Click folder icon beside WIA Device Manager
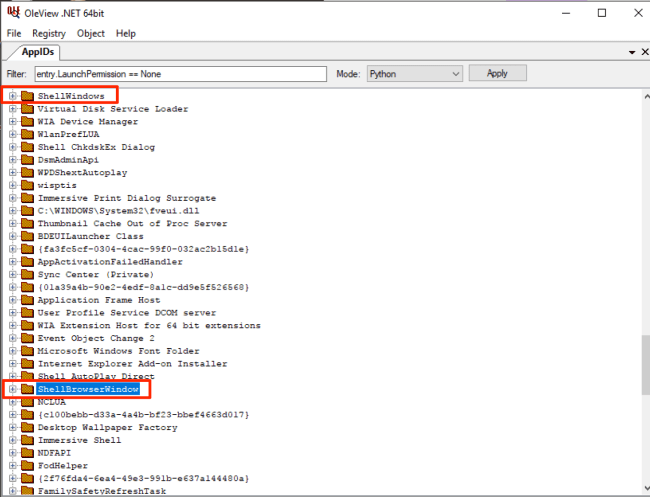Screen dimensions: 650x497 pyautogui.click(x=27, y=122)
